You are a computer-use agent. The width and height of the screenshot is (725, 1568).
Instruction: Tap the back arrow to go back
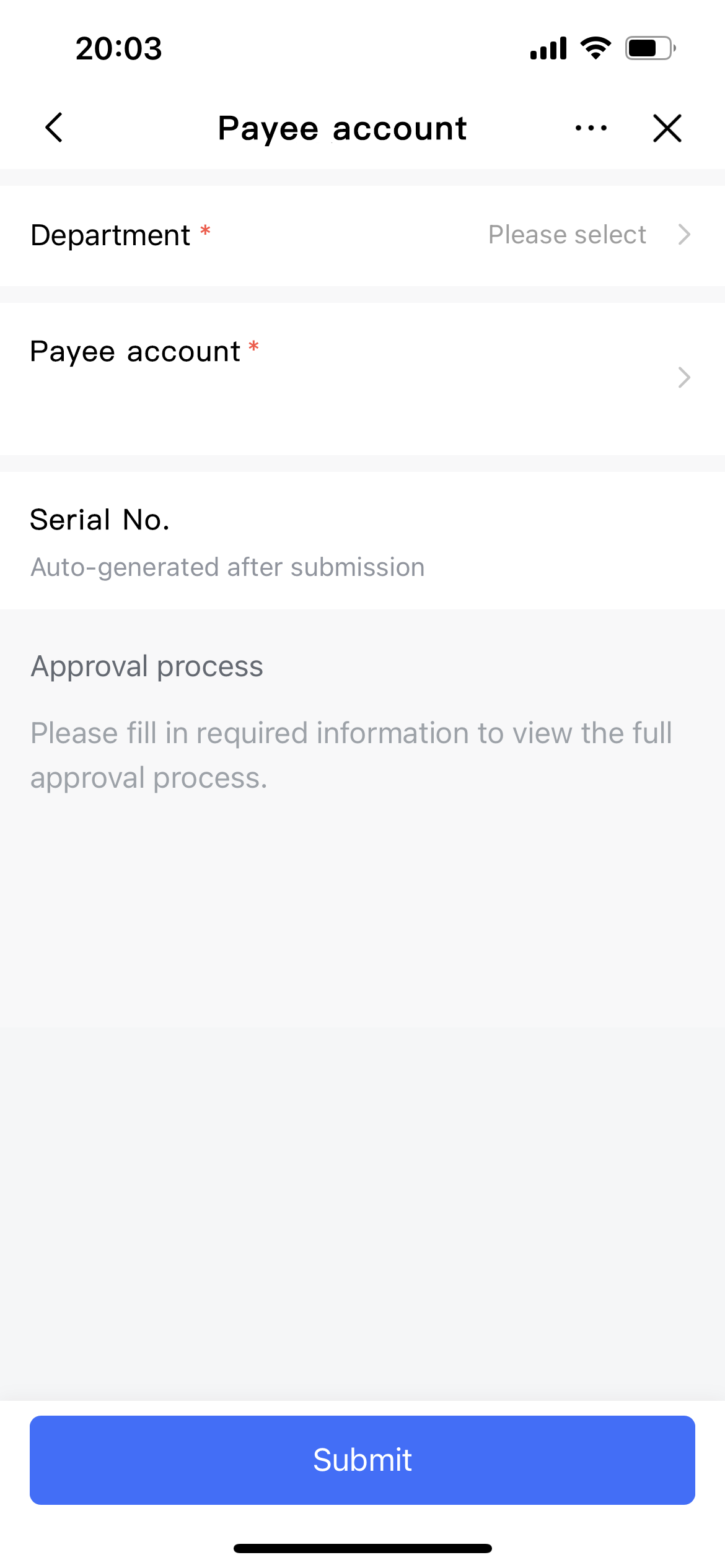(54, 128)
